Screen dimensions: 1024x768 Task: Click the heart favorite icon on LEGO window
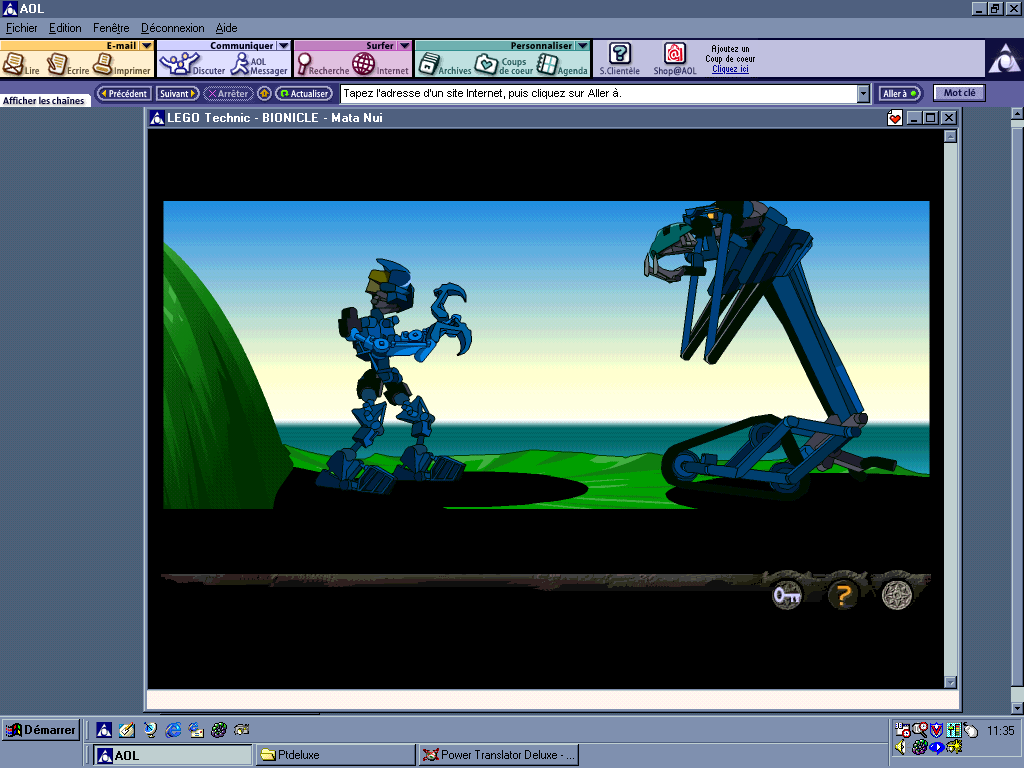click(895, 118)
